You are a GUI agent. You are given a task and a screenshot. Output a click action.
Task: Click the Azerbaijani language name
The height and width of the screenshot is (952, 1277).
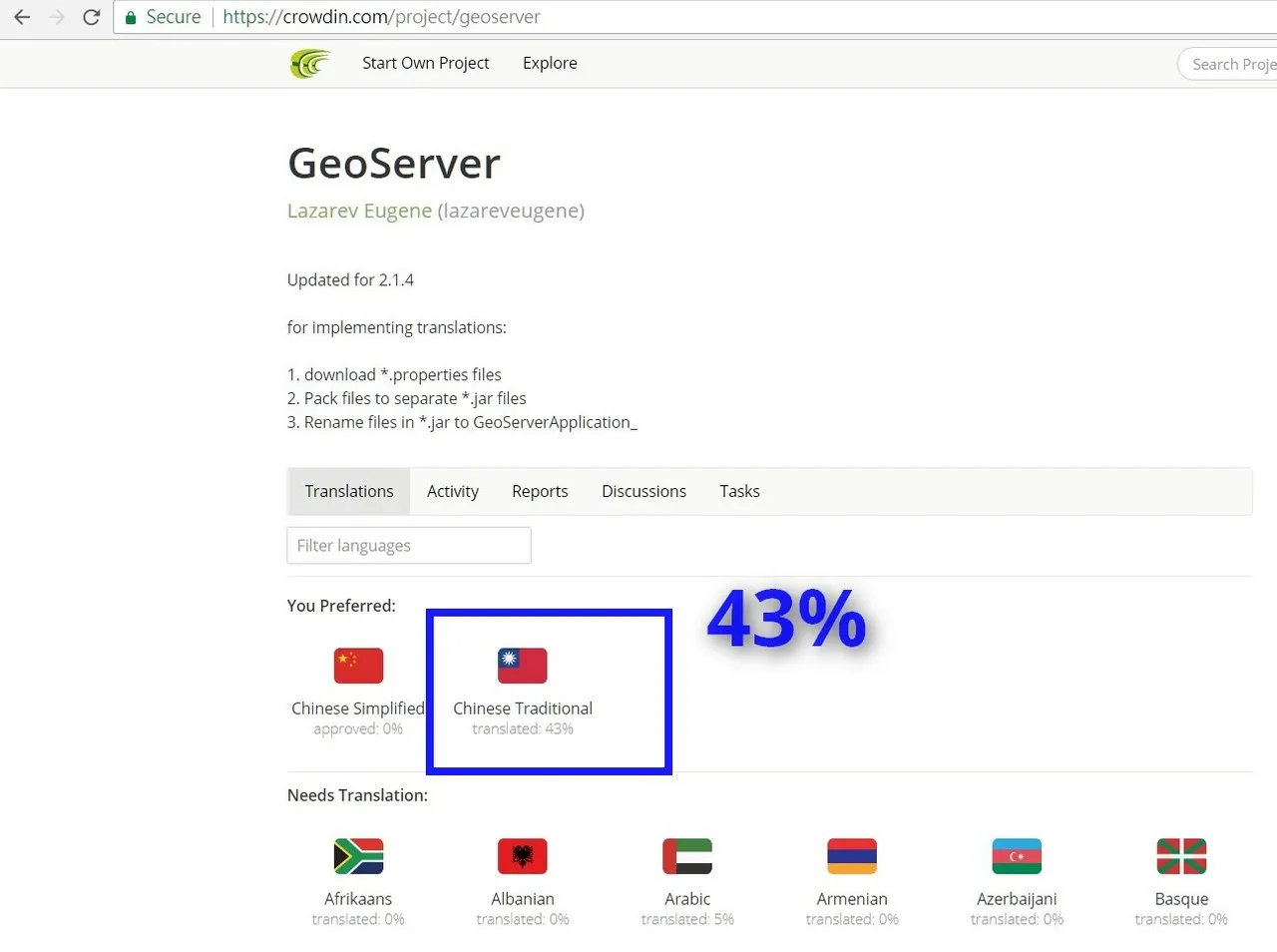coord(1017,899)
